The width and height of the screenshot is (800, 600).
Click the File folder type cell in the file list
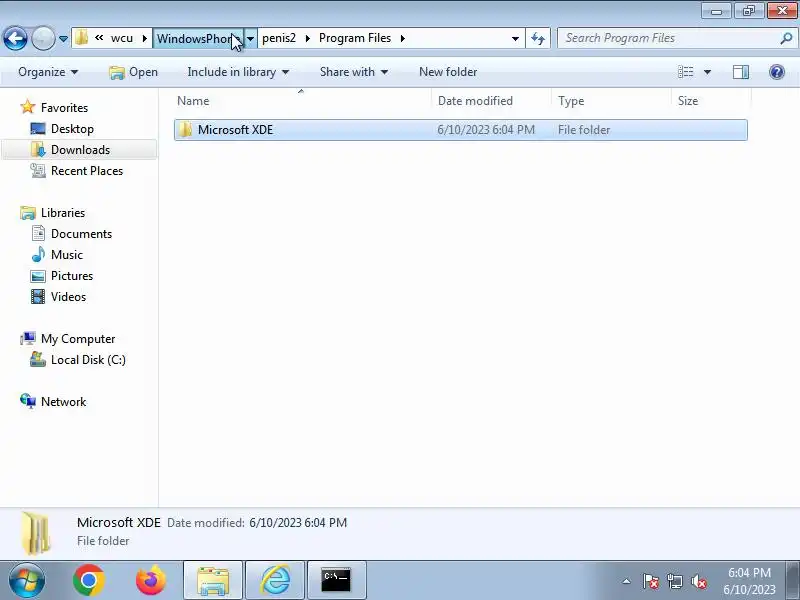click(584, 130)
